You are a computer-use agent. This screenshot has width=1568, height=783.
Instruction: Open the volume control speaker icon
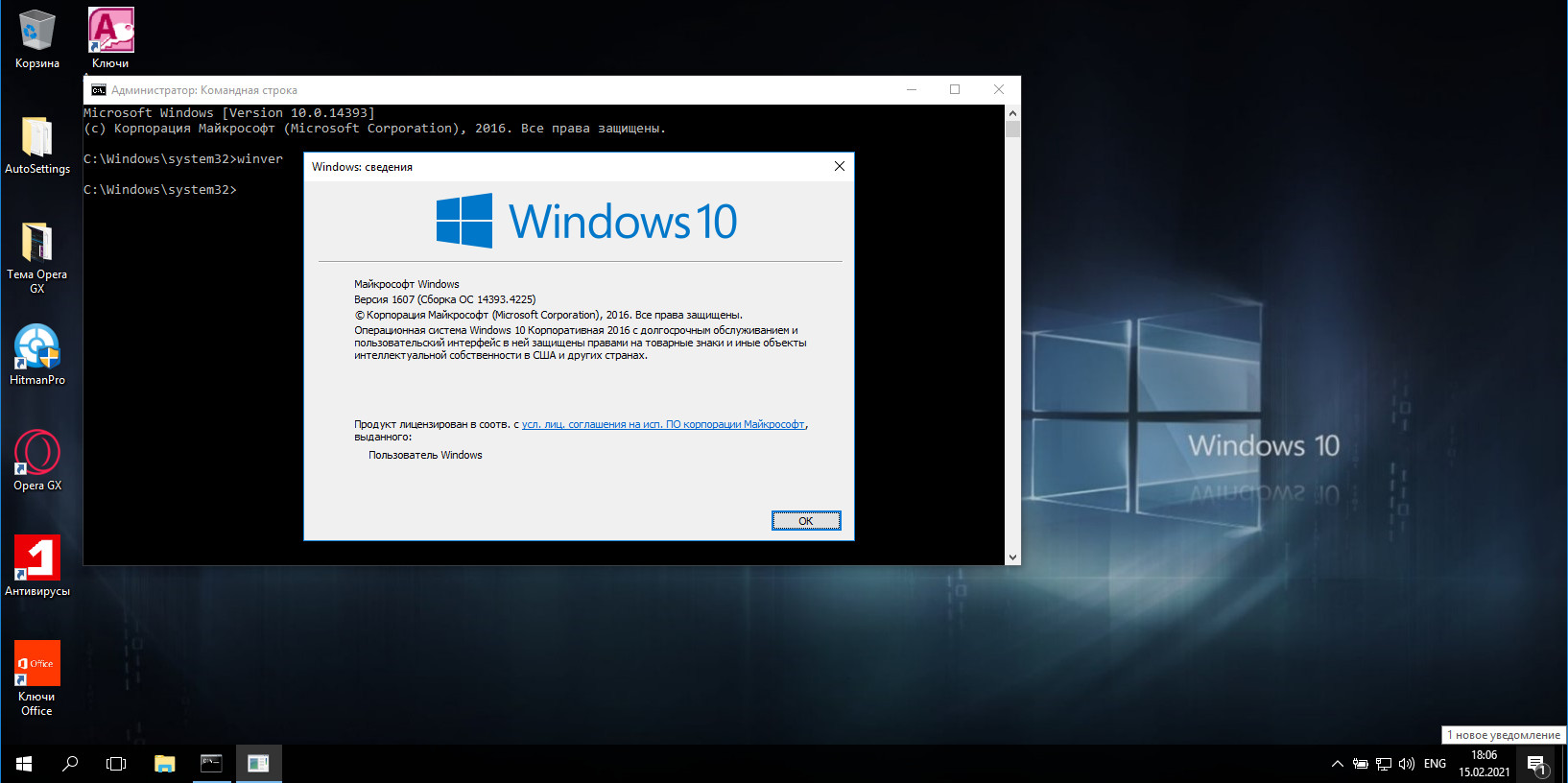[x=1407, y=765]
